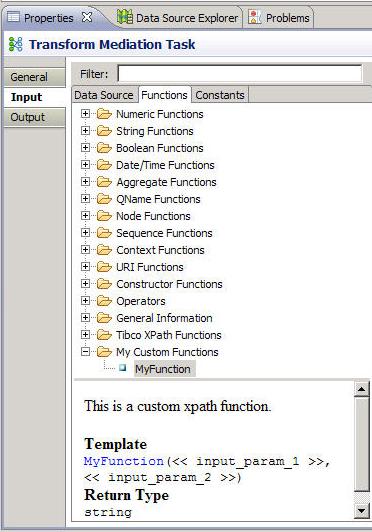Click the String Functions folder icon

coord(104,131)
